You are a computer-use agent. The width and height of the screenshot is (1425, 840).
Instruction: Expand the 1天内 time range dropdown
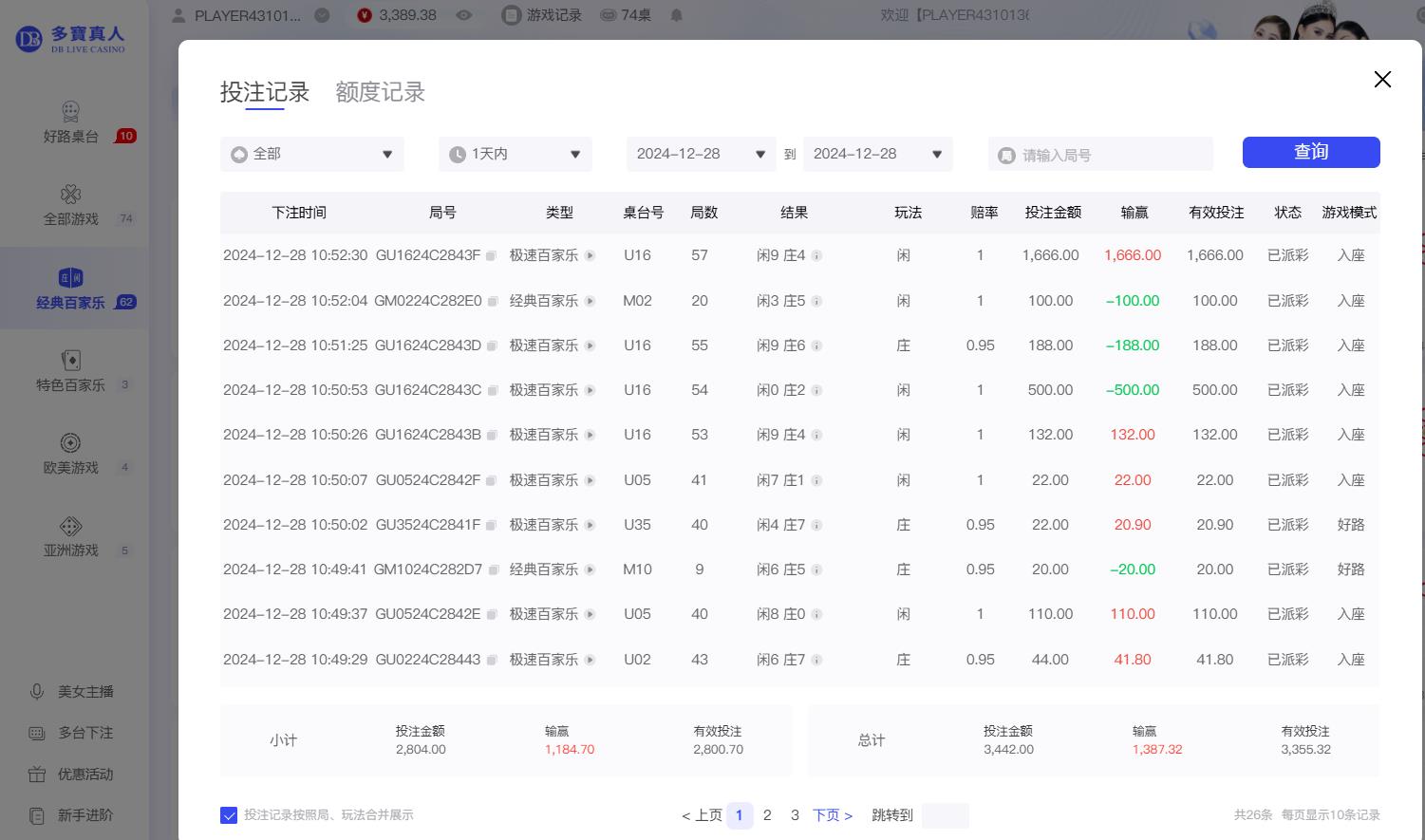515,153
